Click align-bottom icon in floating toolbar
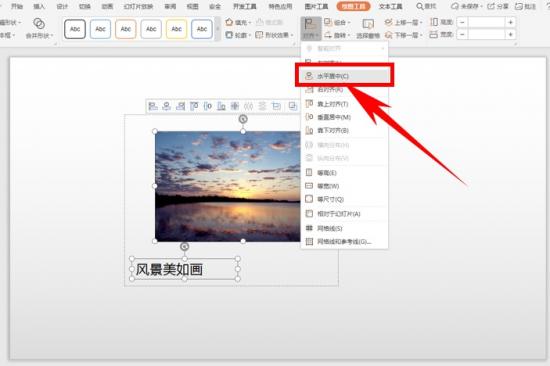Image resolution: width=550 pixels, height=366 pixels. coord(221,106)
